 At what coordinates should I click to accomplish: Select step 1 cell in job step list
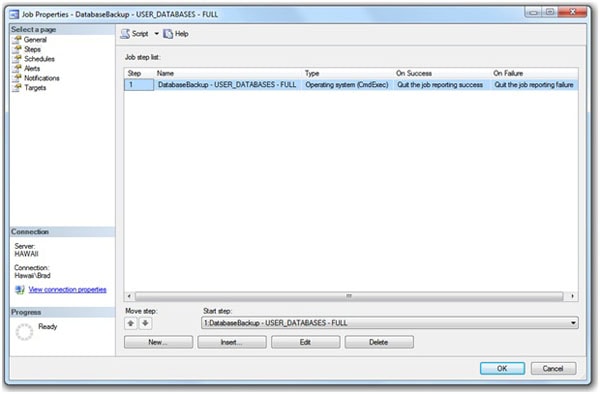pos(139,85)
